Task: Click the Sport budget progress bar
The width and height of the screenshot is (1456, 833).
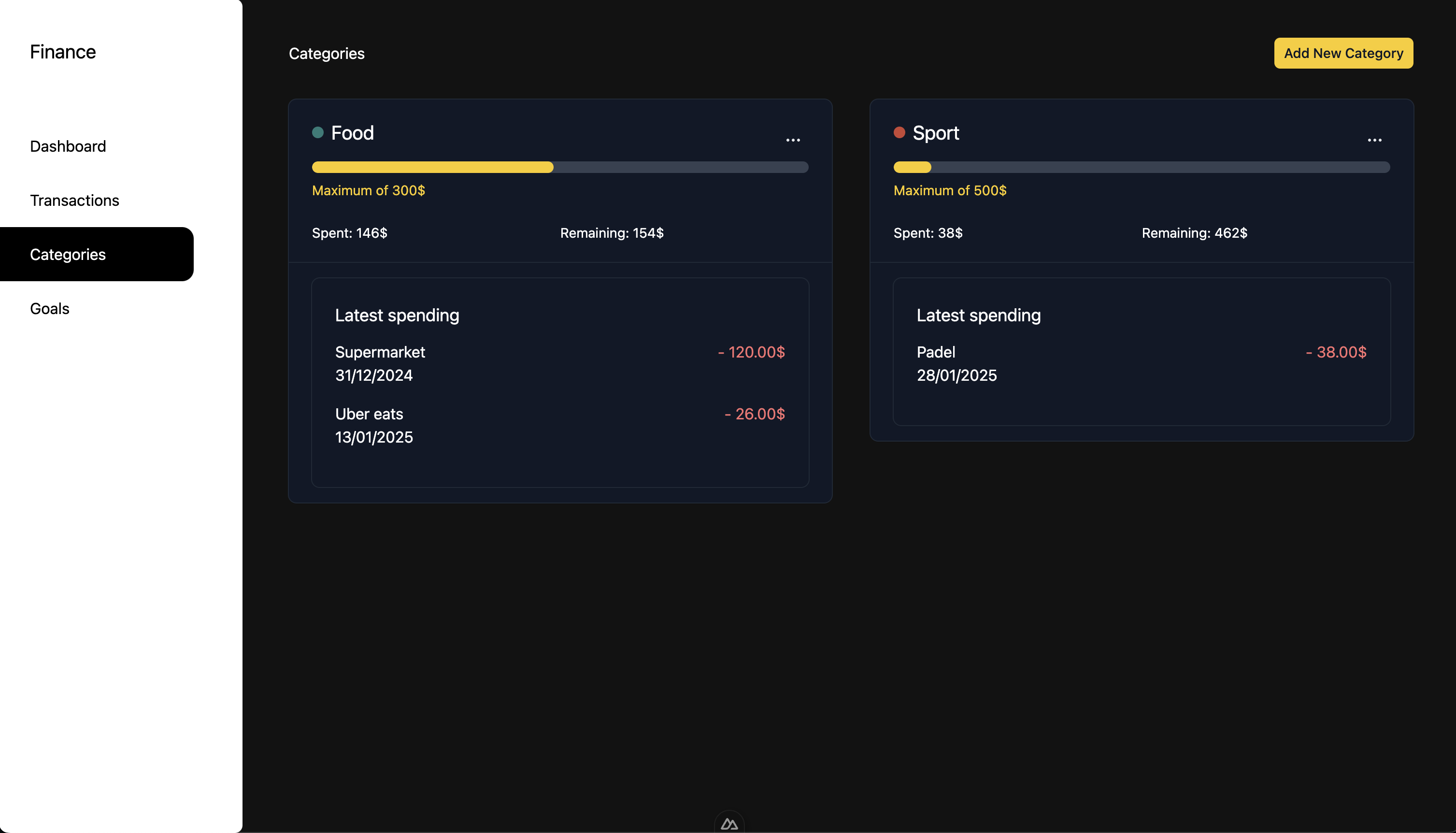Action: (x=1142, y=167)
